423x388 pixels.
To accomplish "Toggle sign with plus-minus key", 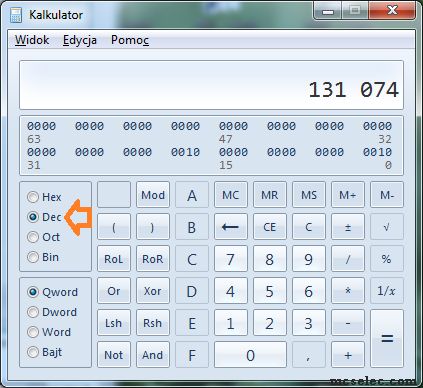I will coord(348,227).
